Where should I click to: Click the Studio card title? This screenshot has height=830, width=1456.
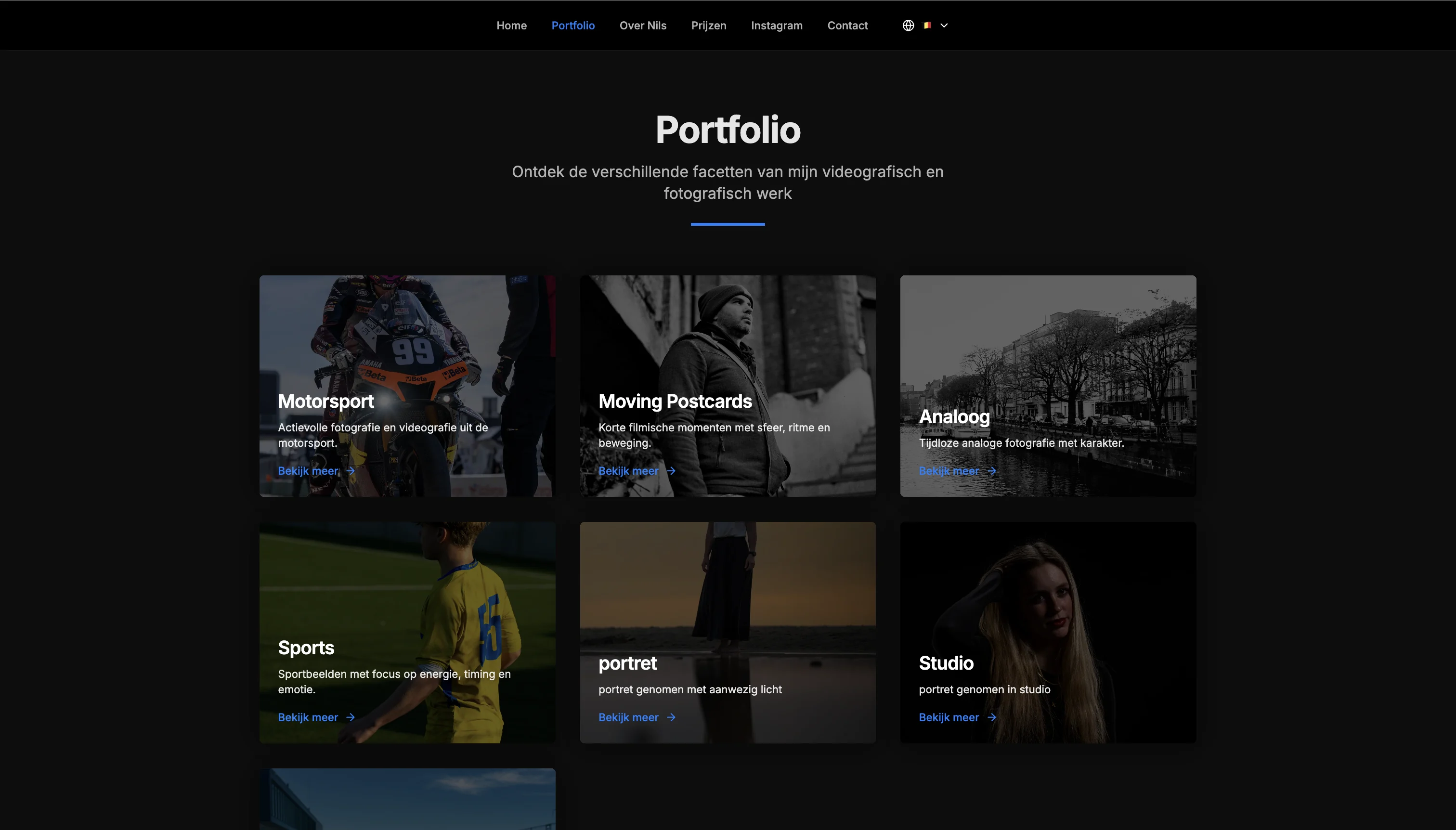click(946, 663)
